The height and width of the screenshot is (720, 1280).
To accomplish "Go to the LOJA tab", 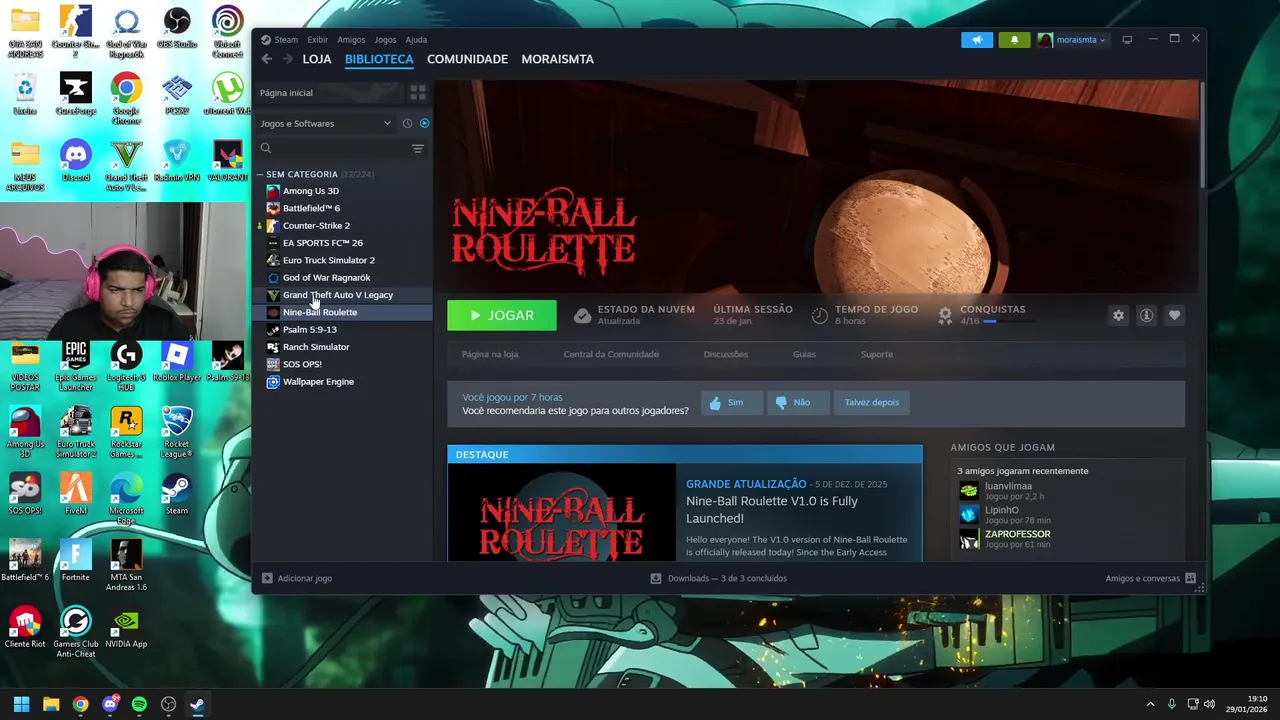I will tap(317, 59).
